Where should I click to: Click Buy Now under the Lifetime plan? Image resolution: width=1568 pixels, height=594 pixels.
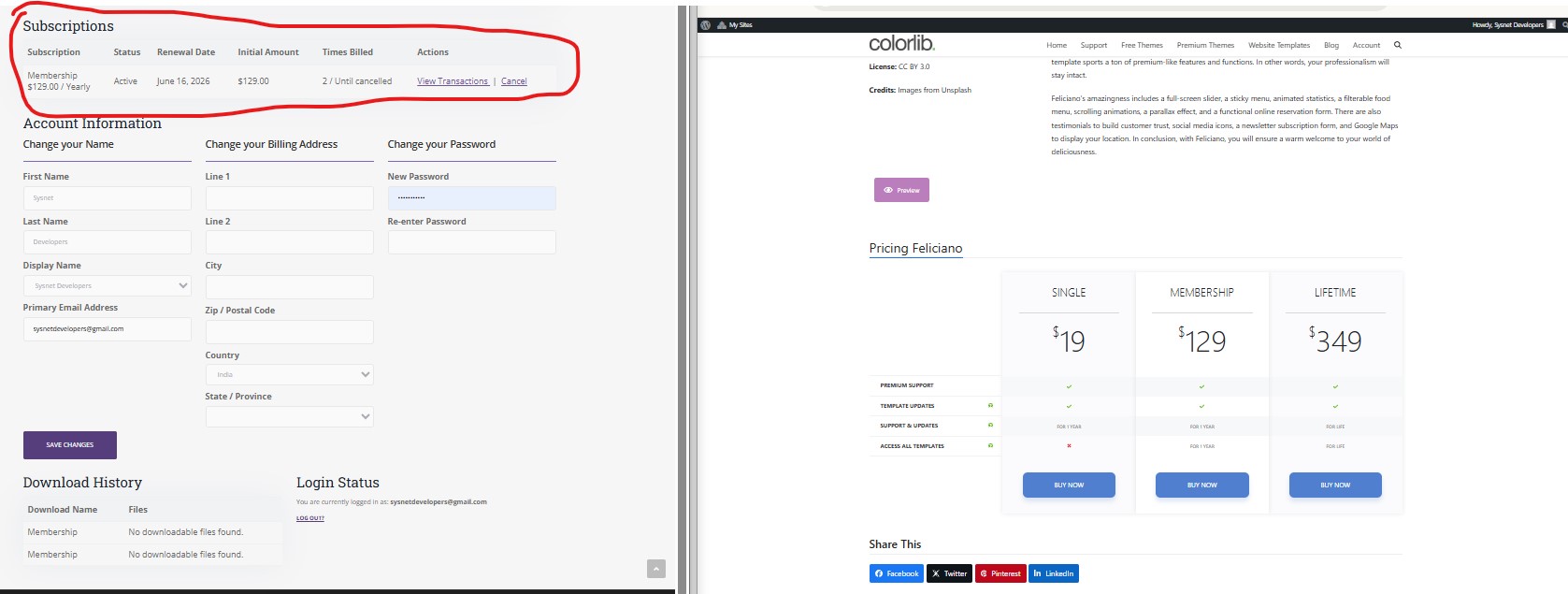(1334, 485)
